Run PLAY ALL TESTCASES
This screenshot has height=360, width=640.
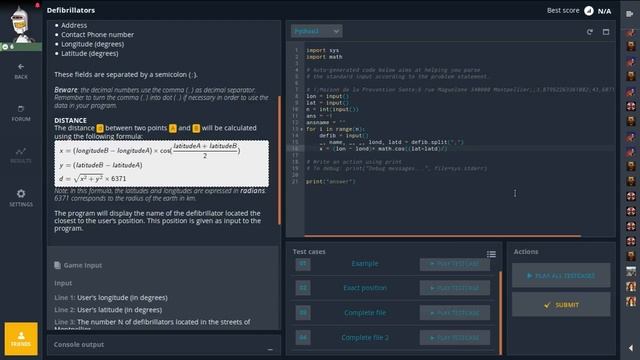pyautogui.click(x=561, y=276)
